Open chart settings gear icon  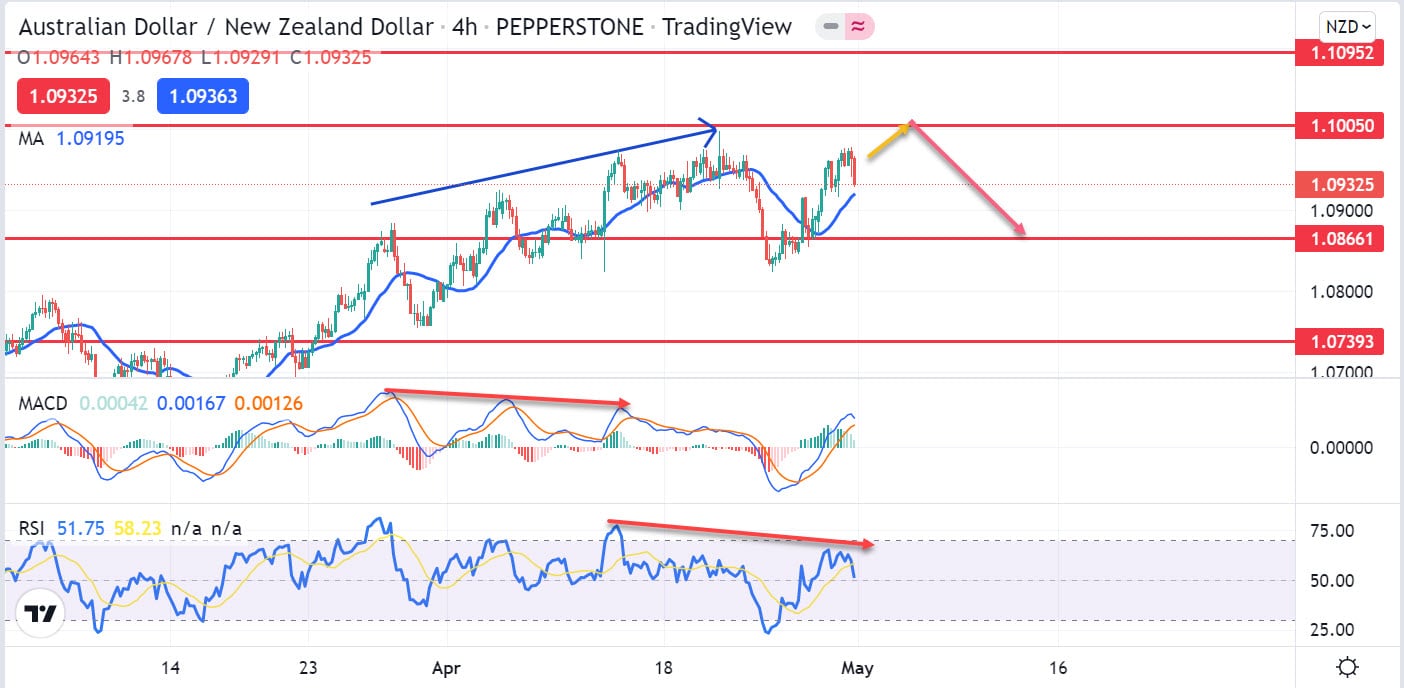(1346, 667)
